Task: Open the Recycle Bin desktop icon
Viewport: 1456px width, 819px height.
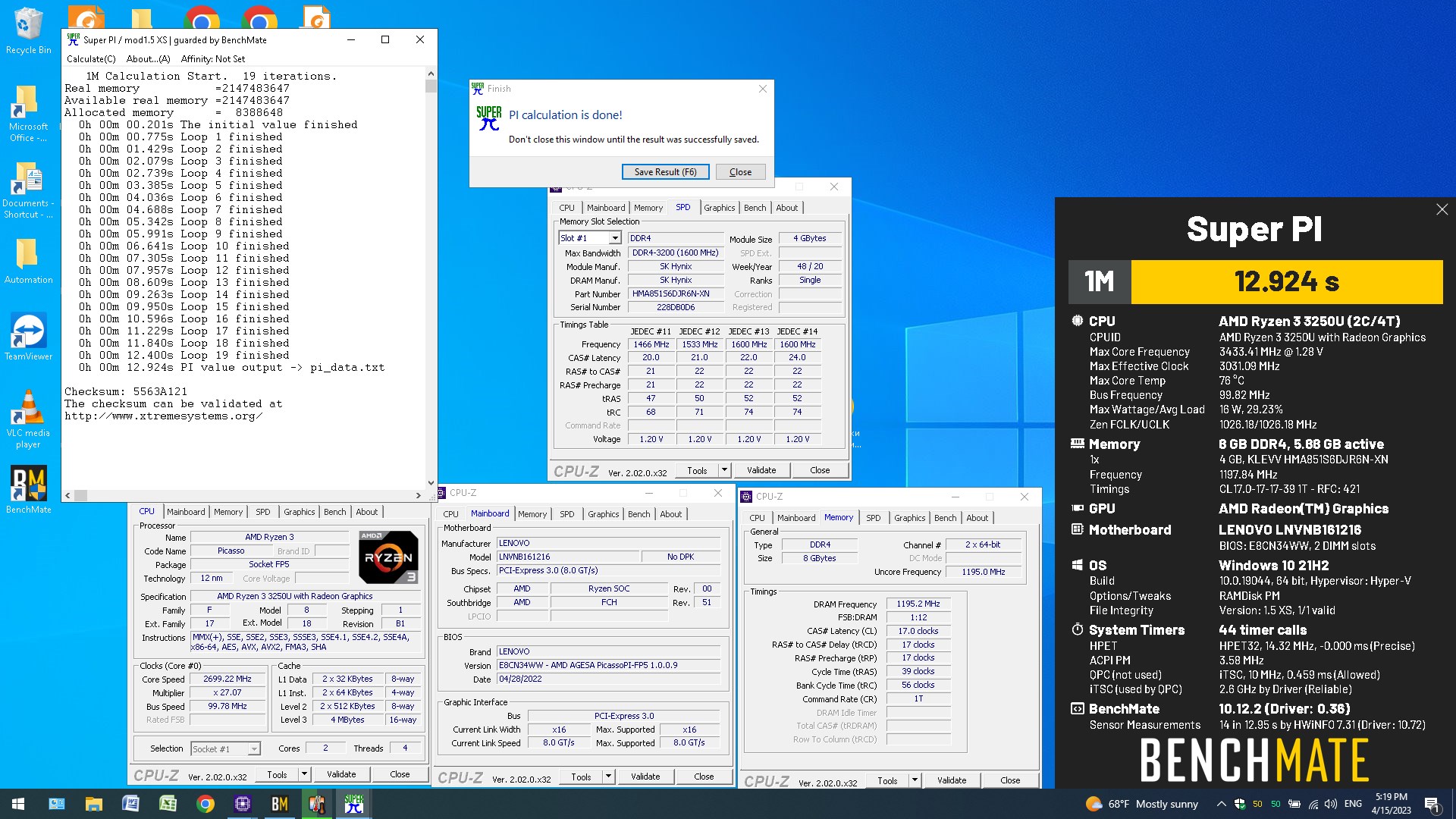Action: click(28, 30)
